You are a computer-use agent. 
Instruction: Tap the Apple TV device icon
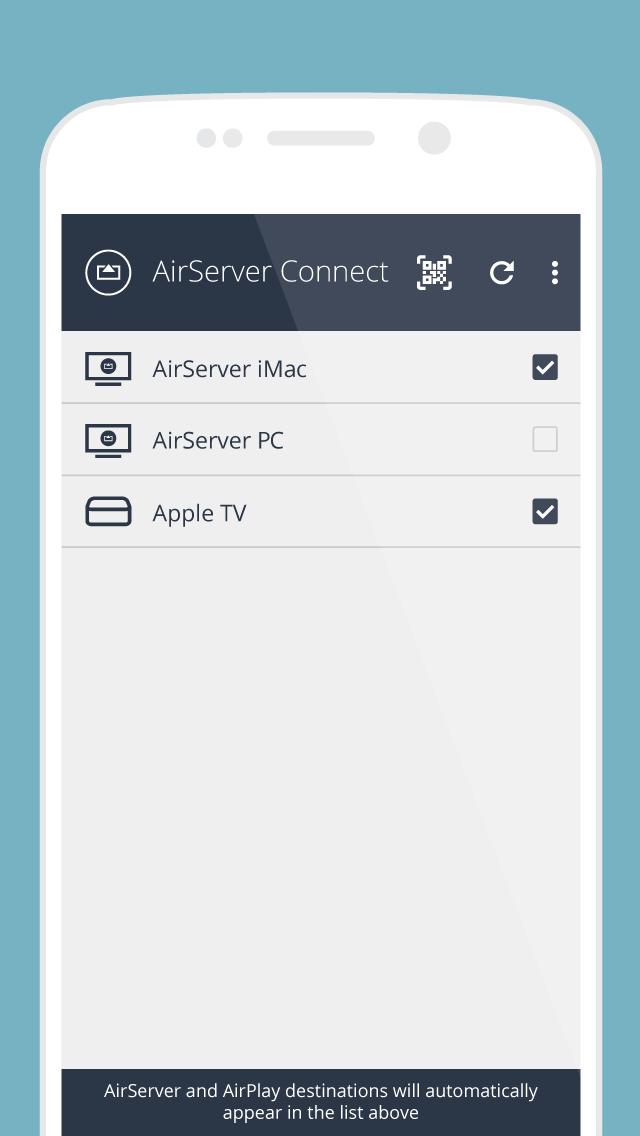pos(108,511)
